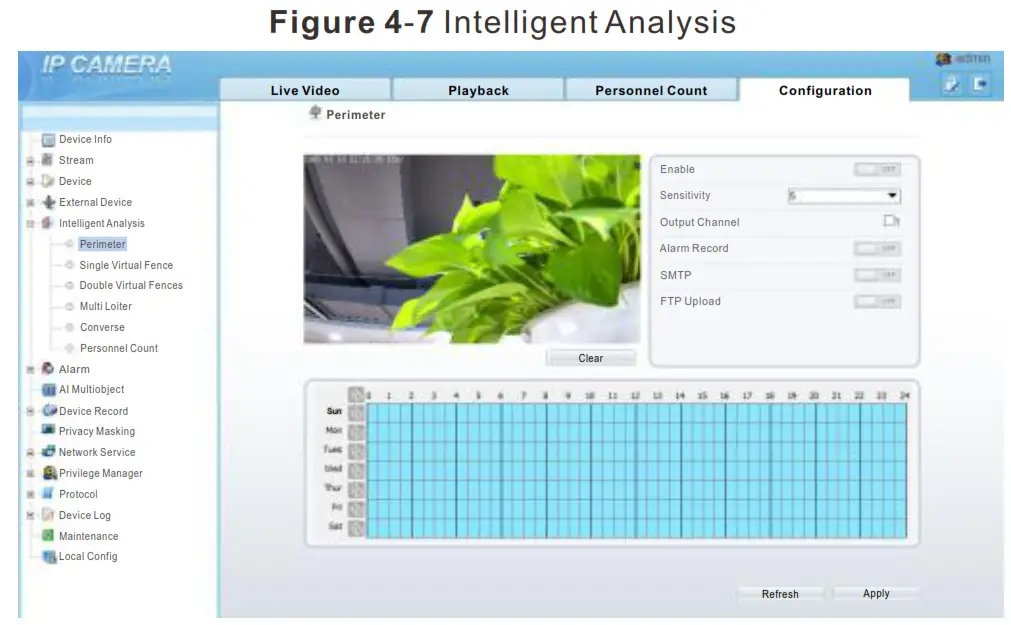Open Maintenance via its sidebar icon

tap(48, 535)
